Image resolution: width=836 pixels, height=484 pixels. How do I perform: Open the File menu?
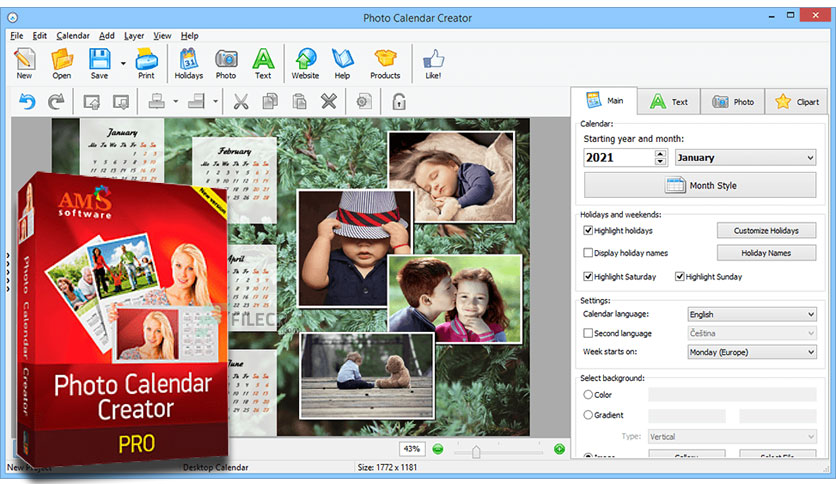[17, 36]
